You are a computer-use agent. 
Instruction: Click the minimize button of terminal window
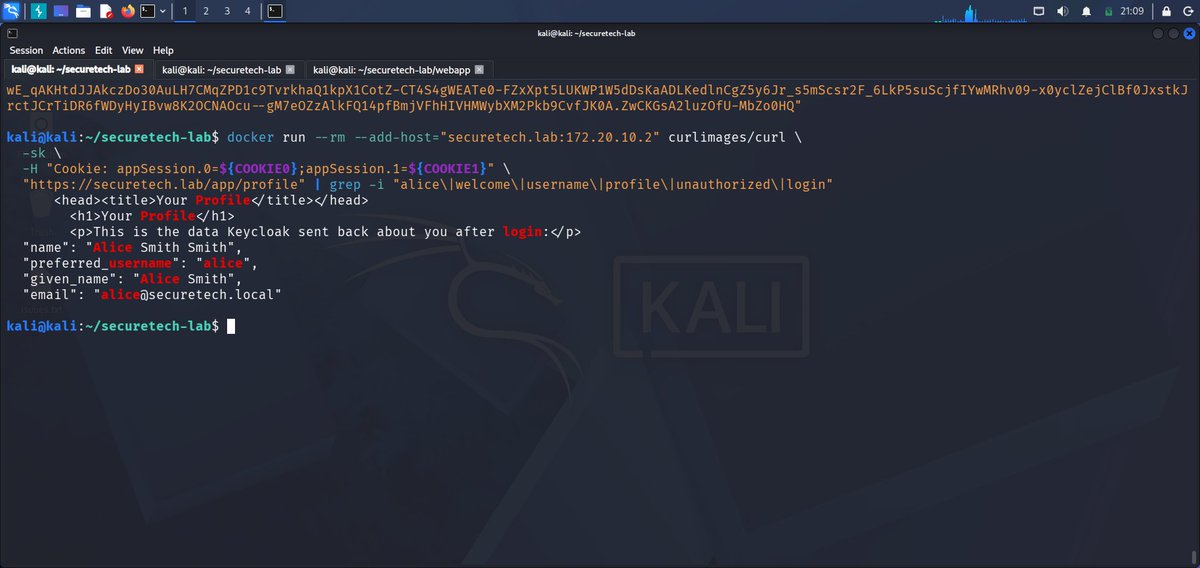pyautogui.click(x=1158, y=33)
